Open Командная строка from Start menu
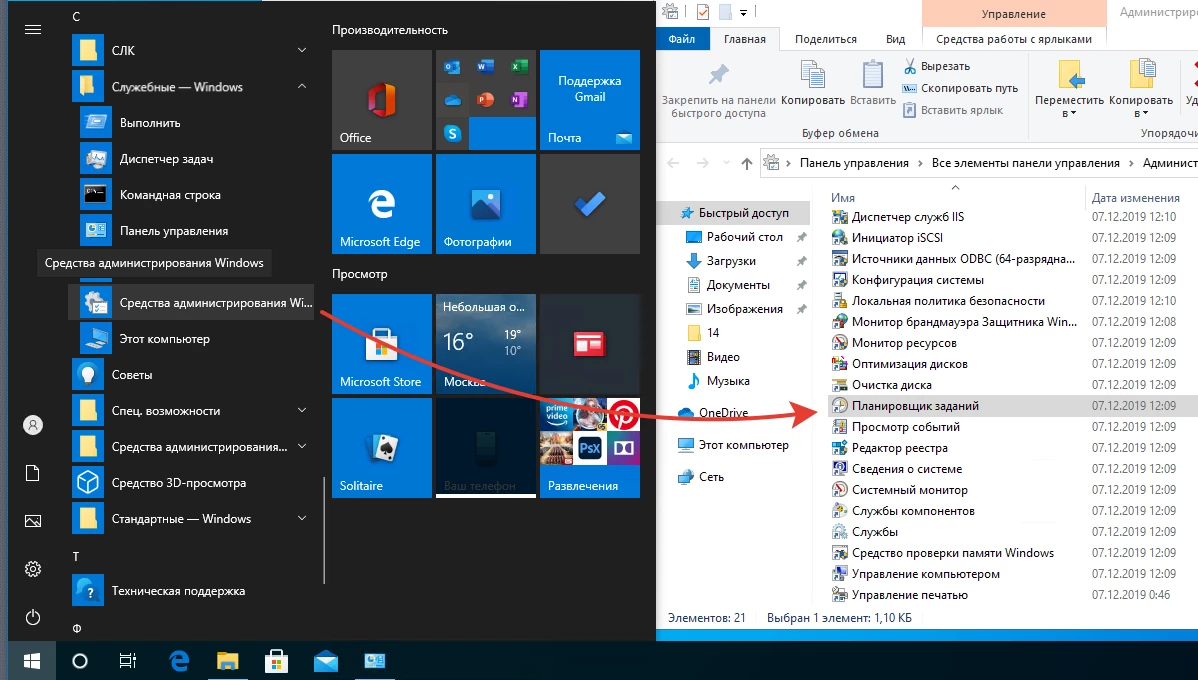The height and width of the screenshot is (680, 1198). click(170, 195)
